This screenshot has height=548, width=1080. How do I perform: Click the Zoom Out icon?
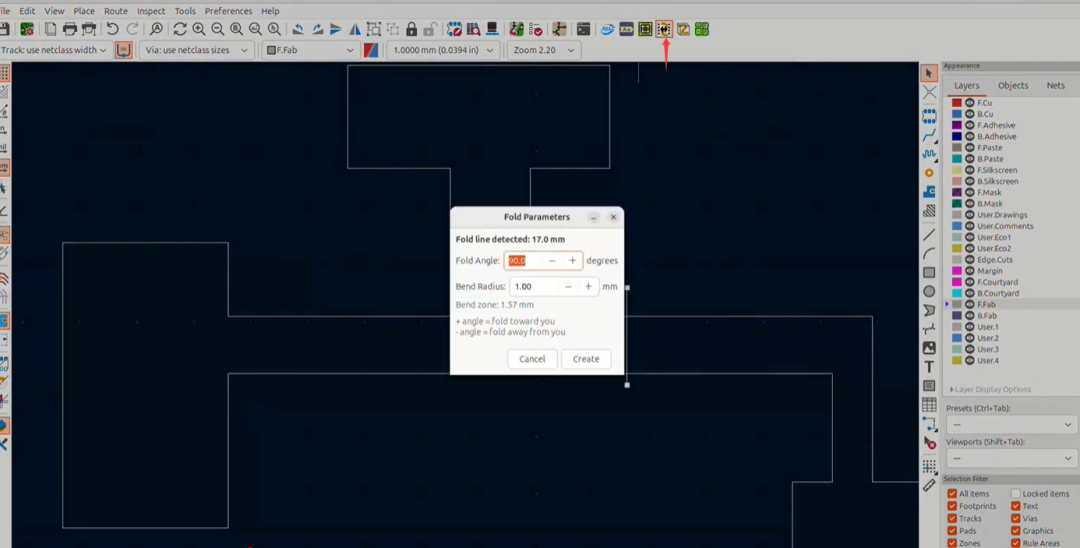point(218,30)
